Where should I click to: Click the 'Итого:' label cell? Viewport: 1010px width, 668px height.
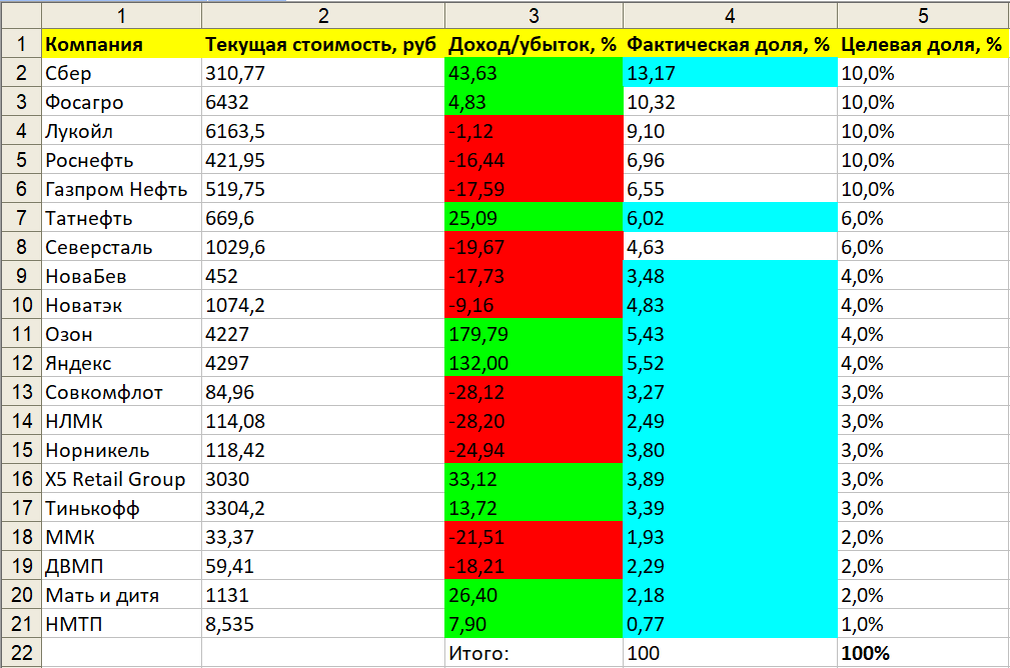point(533,653)
